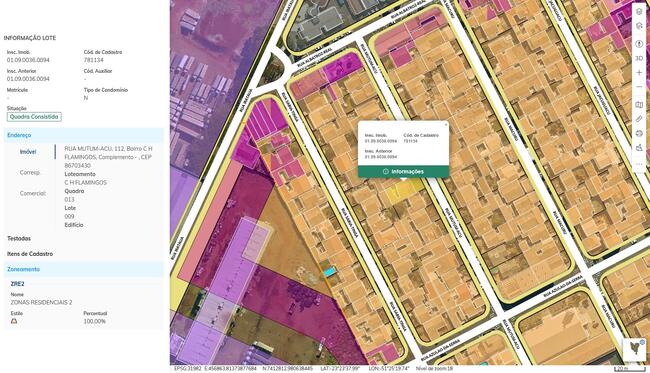650x373 pixels.
Task: Open more tools ellipsis in map toolbar
Action: click(639, 164)
